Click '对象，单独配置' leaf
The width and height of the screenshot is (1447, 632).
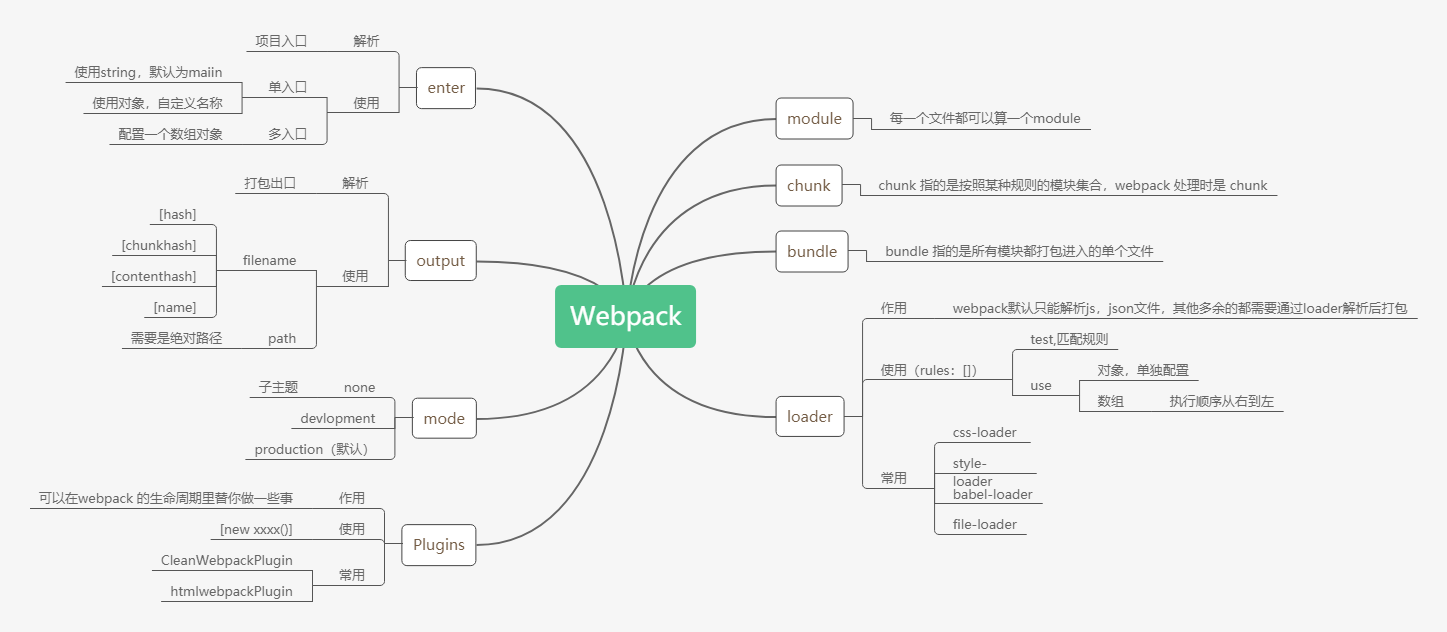1143,370
